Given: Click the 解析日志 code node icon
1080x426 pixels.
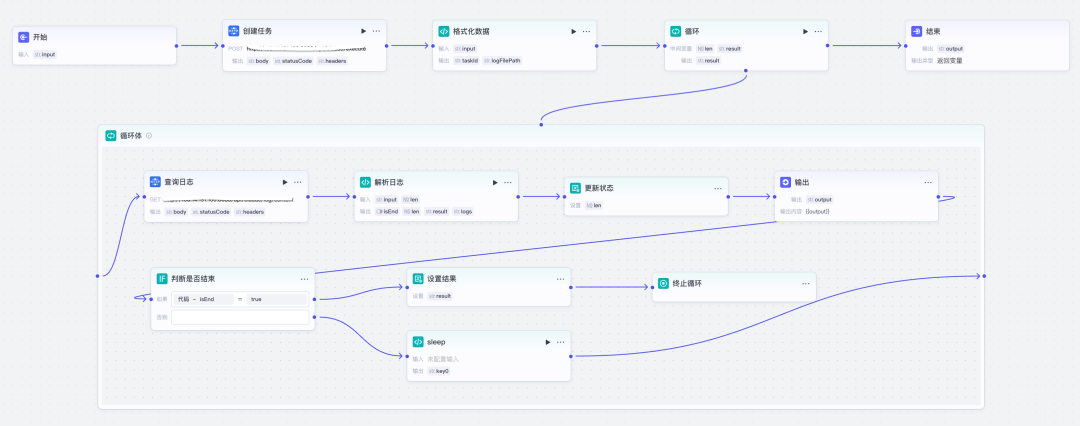Looking at the screenshot, I should pos(365,182).
